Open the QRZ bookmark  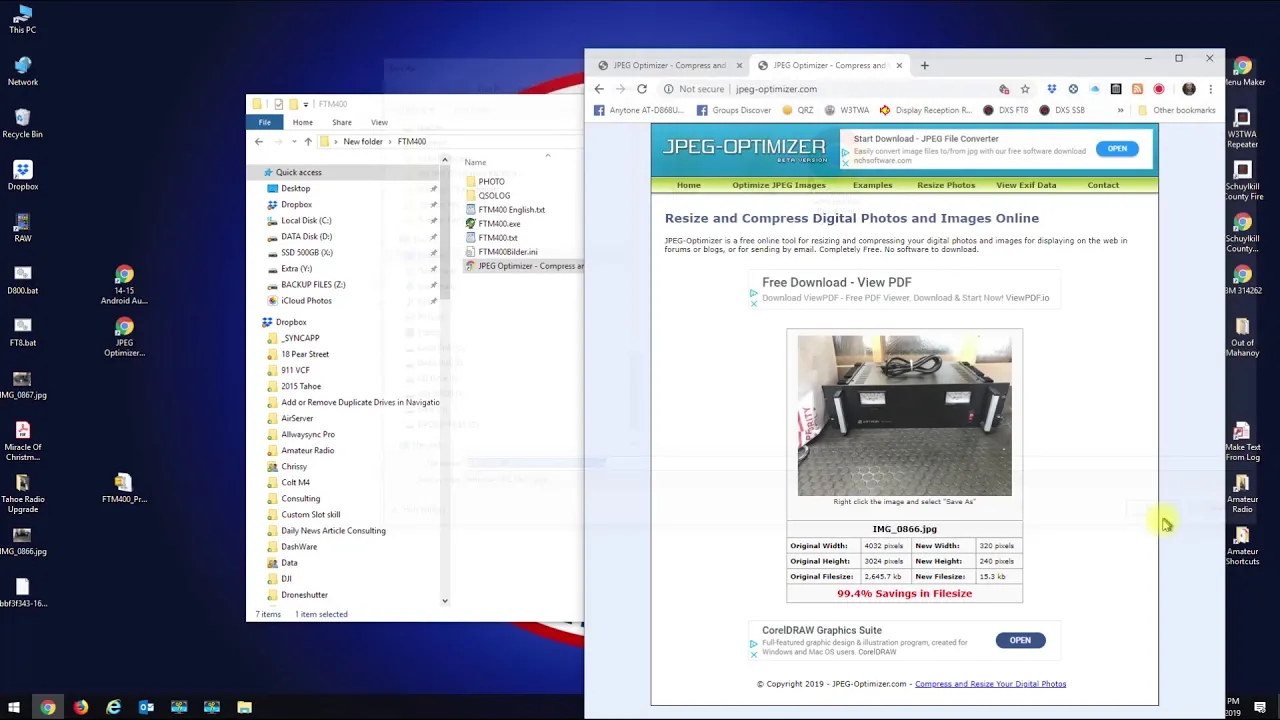pyautogui.click(x=798, y=110)
